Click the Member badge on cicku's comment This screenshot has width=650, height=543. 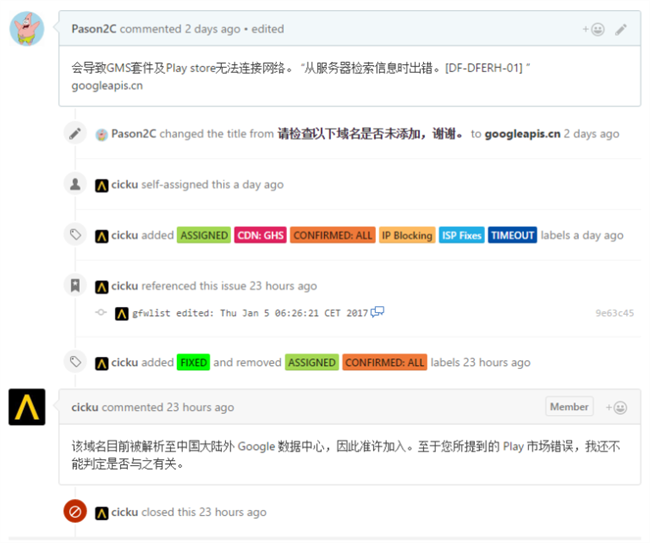[x=568, y=407]
